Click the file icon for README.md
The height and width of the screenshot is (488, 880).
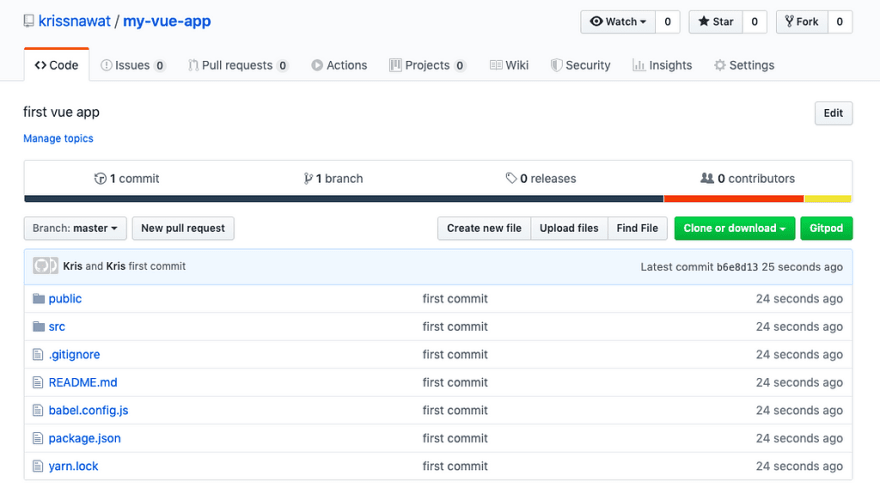[38, 383]
